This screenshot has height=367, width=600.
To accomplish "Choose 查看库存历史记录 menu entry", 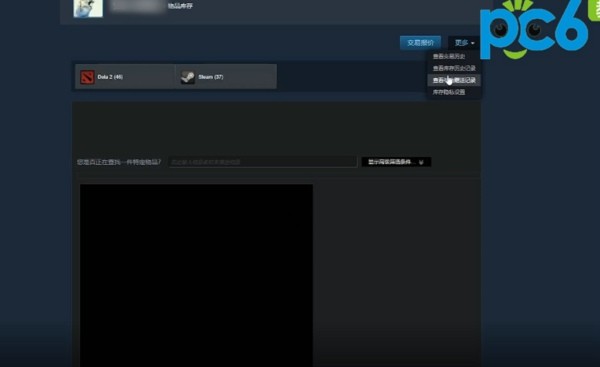I will pyautogui.click(x=454, y=68).
